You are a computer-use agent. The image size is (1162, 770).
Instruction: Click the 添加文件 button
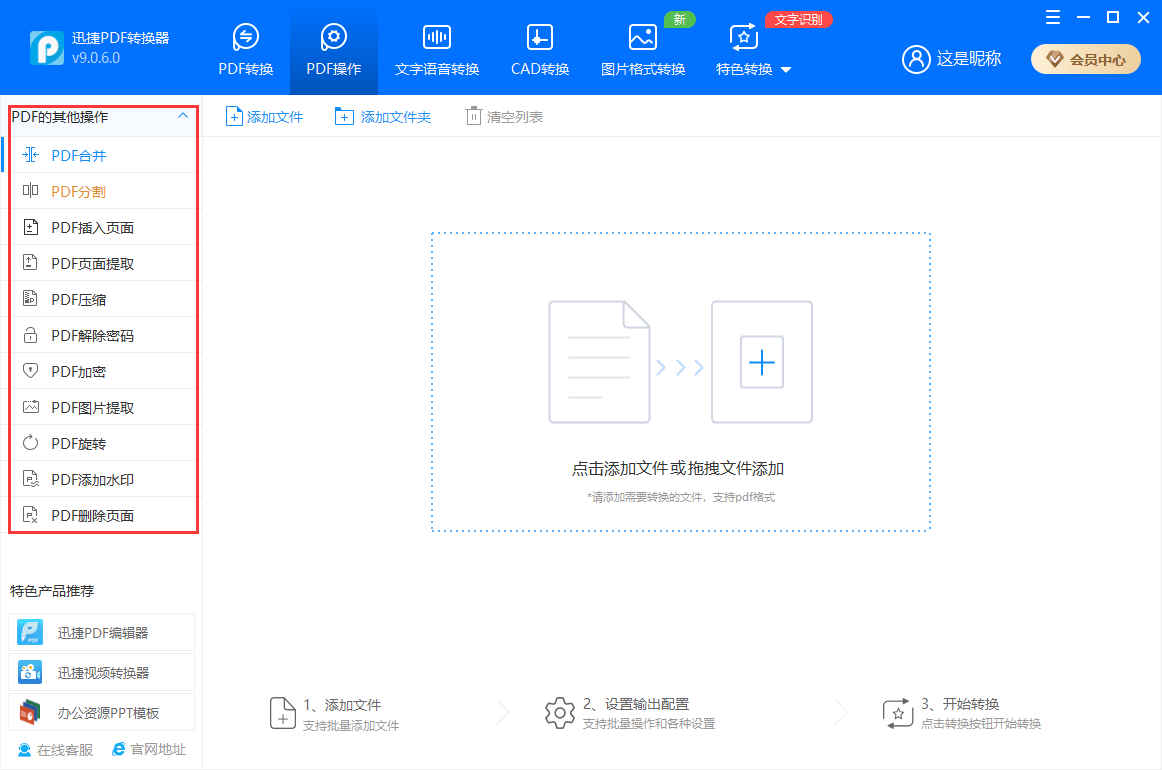(265, 117)
